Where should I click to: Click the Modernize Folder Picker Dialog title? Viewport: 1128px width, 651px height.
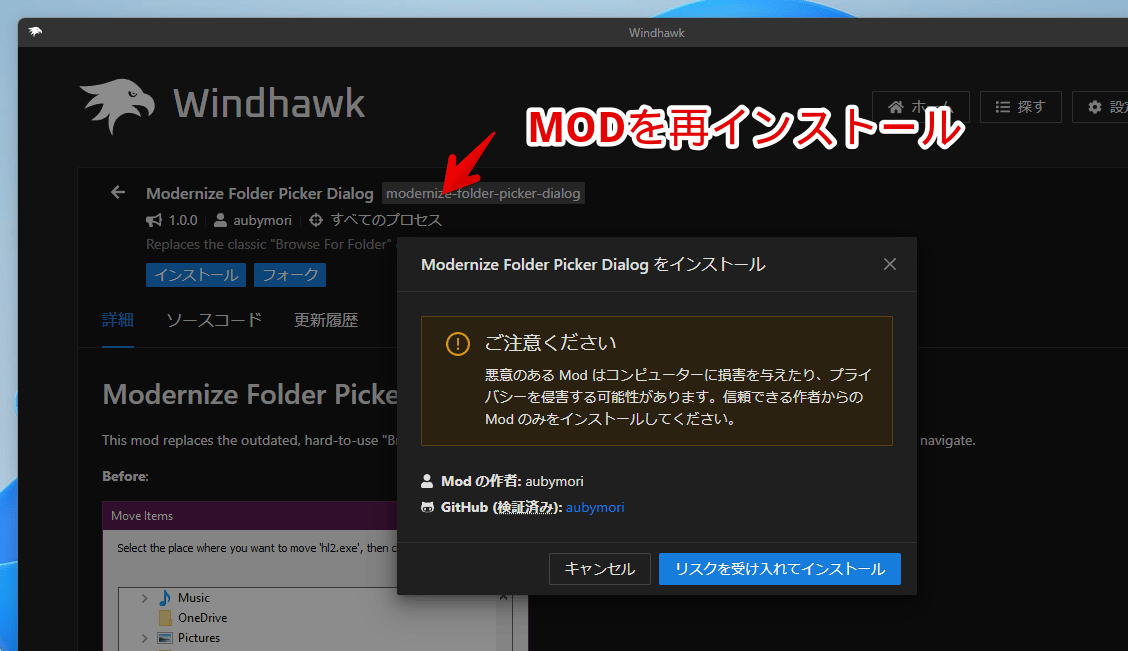coord(260,193)
